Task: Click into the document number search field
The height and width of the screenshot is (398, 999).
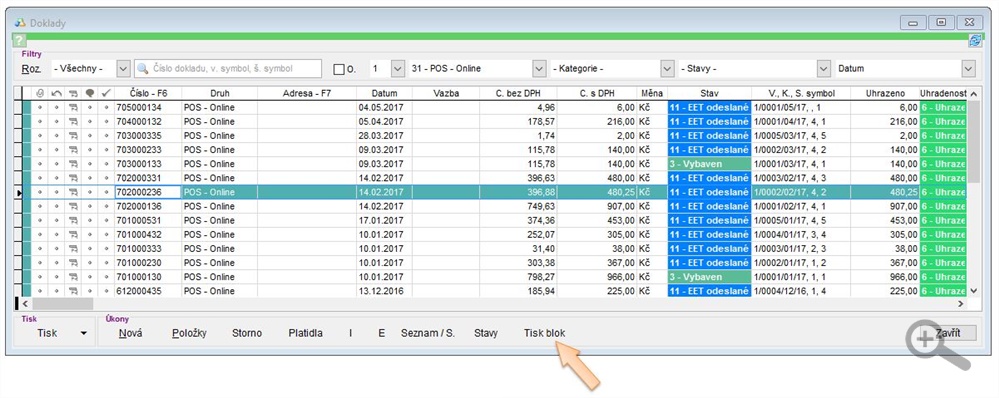Action: click(x=228, y=69)
